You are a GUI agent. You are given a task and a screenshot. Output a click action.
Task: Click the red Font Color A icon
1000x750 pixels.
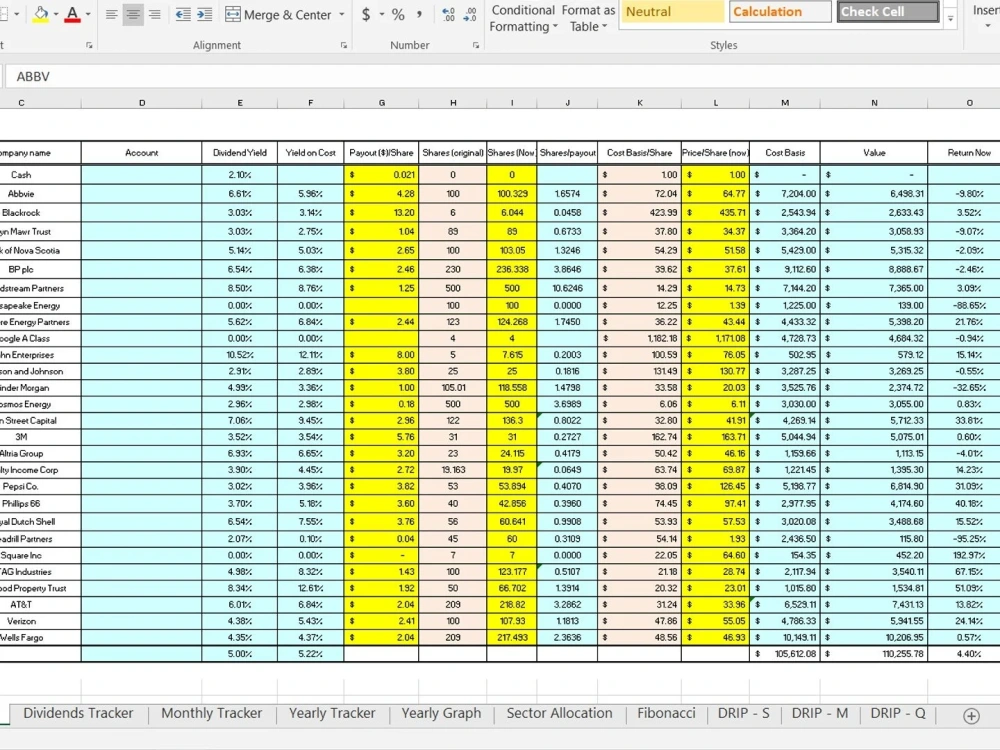coord(73,14)
